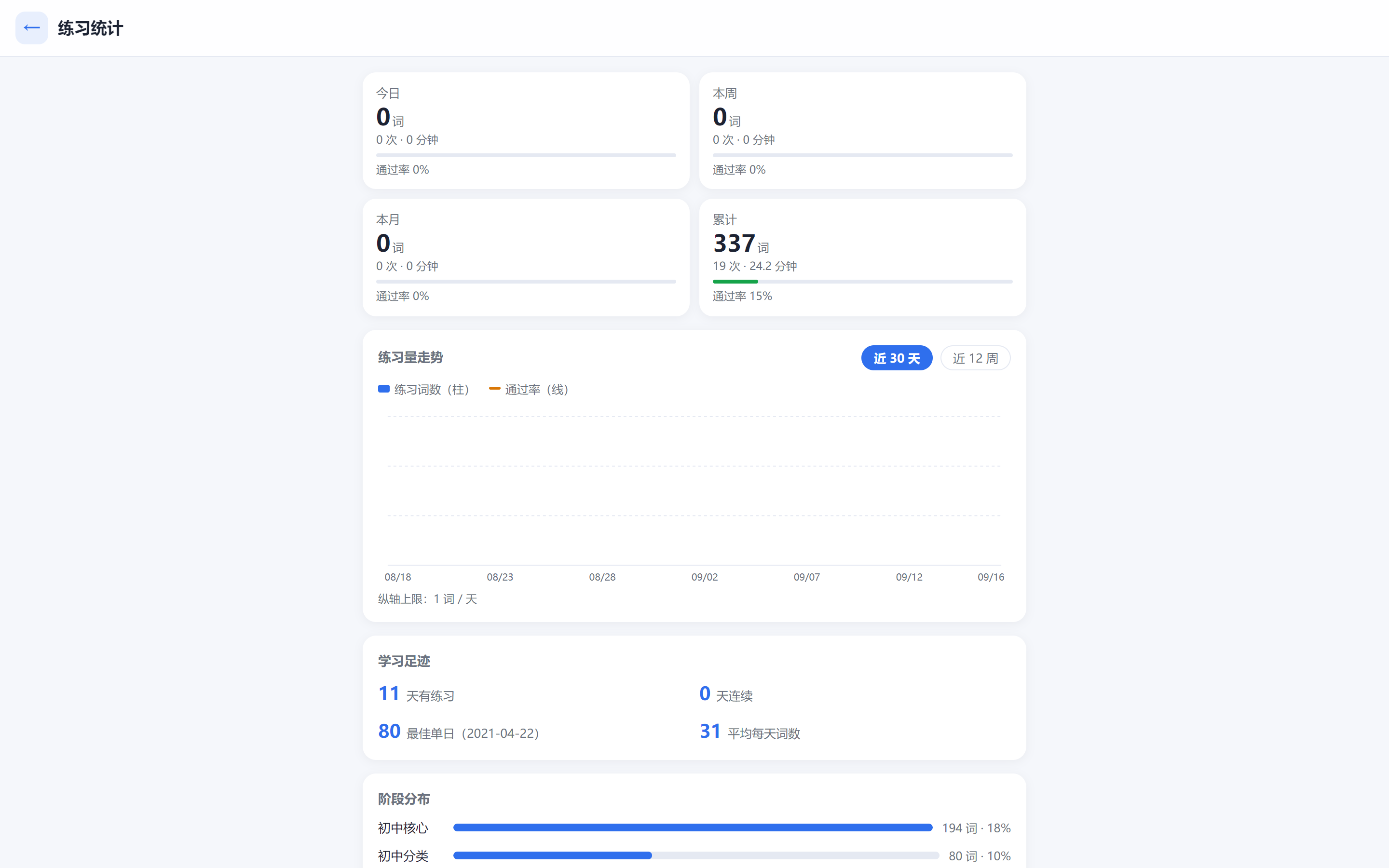The height and width of the screenshot is (868, 1389).
Task: Click the 通过率 15% label
Action: (x=742, y=296)
